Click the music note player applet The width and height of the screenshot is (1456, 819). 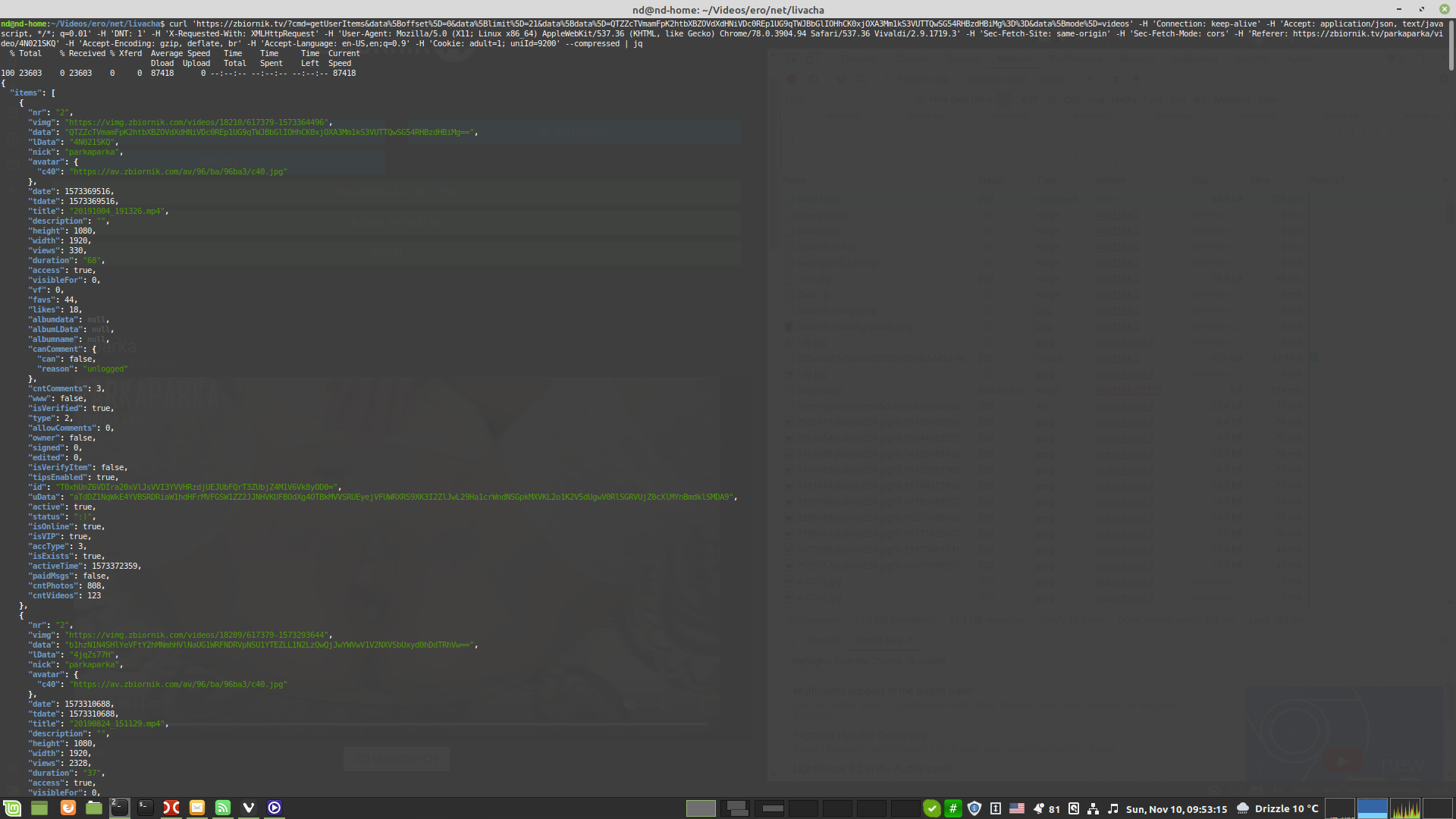(x=1112, y=809)
